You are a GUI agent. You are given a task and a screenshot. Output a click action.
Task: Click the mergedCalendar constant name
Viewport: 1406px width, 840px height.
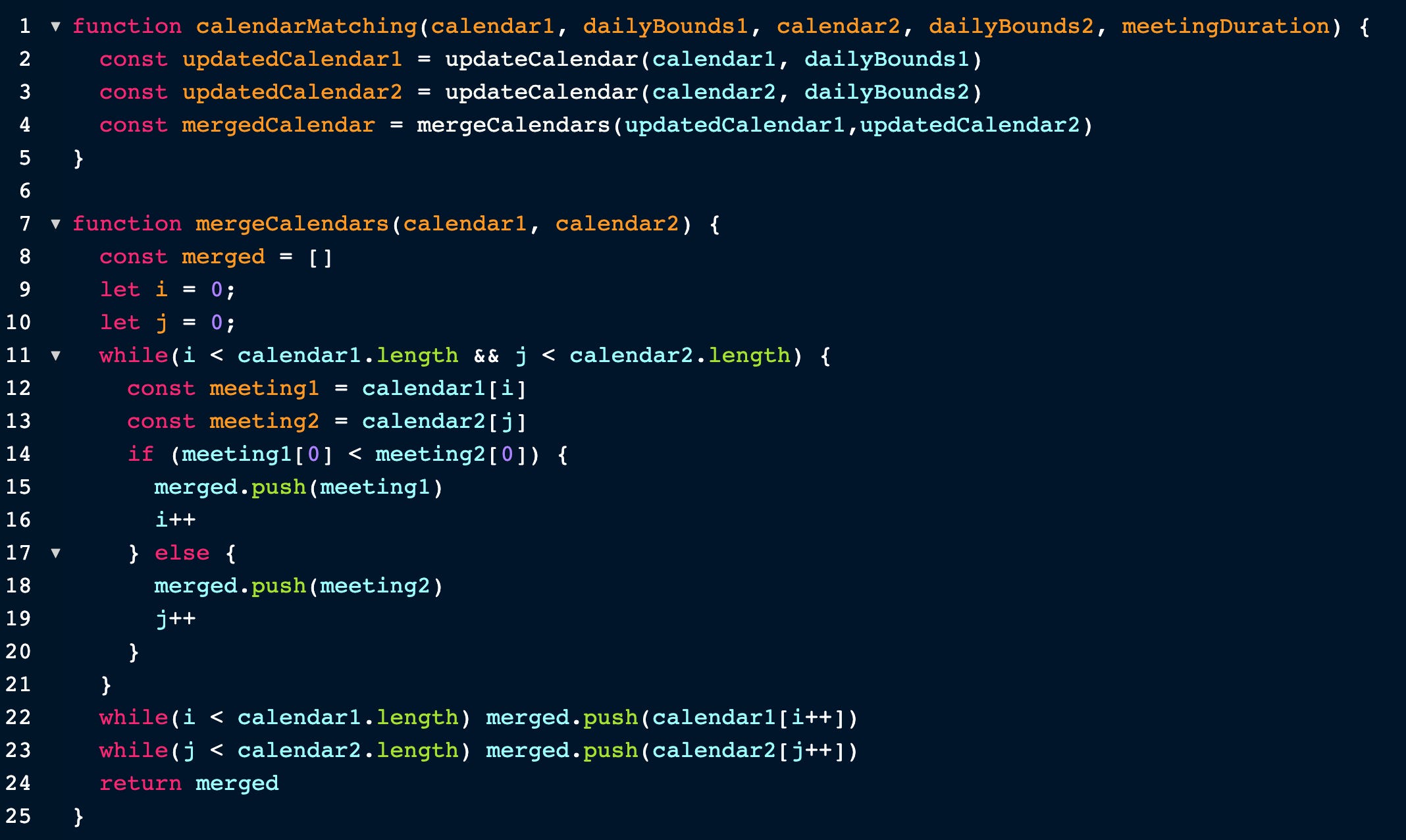point(278,125)
